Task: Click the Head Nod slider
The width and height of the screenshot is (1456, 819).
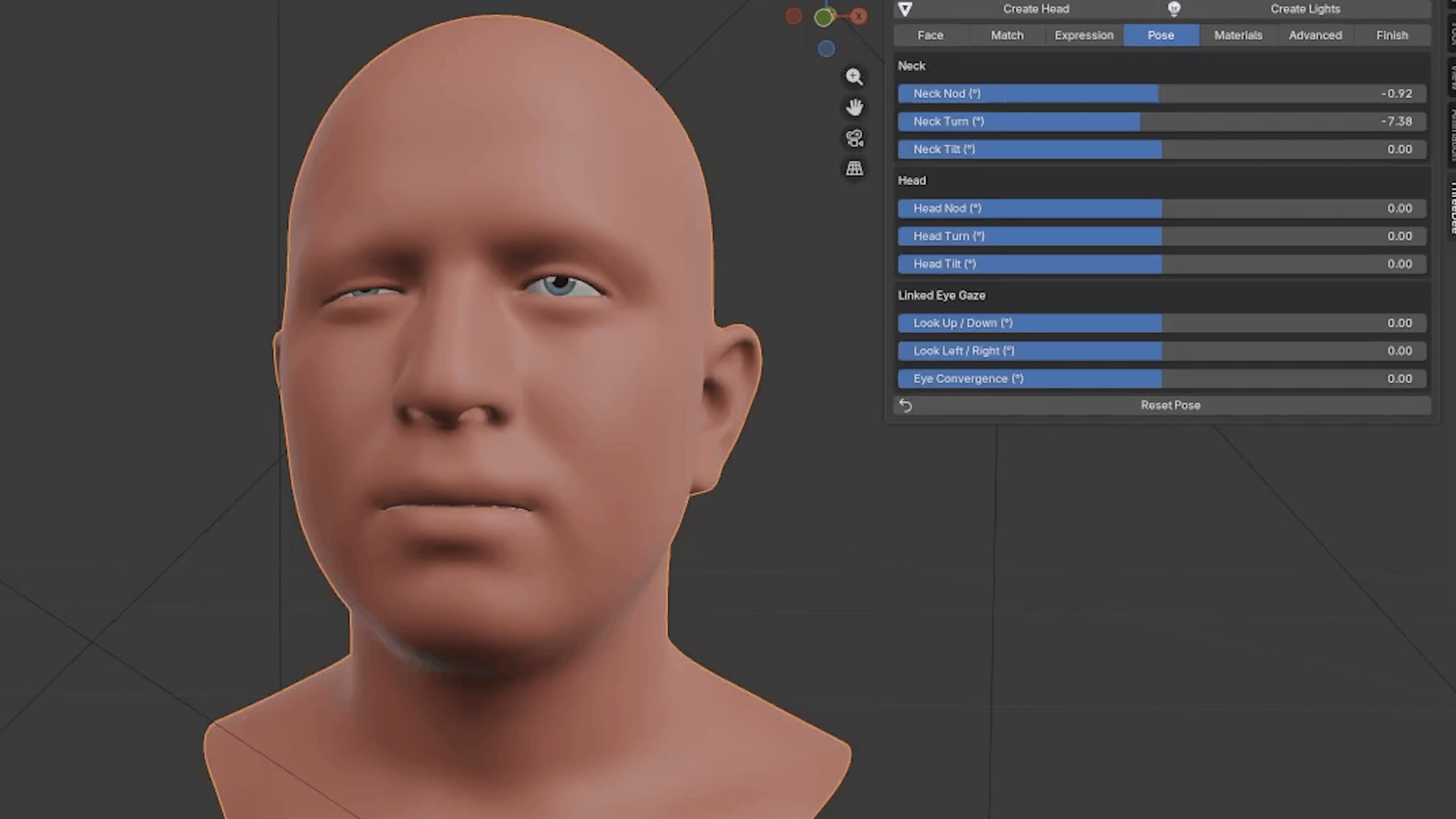Action: (x=1162, y=208)
